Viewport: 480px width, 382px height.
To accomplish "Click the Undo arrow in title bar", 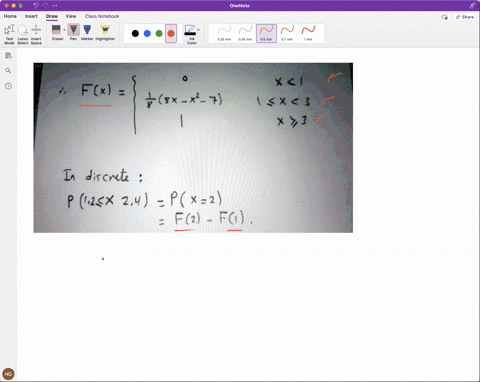I will tap(36, 5).
